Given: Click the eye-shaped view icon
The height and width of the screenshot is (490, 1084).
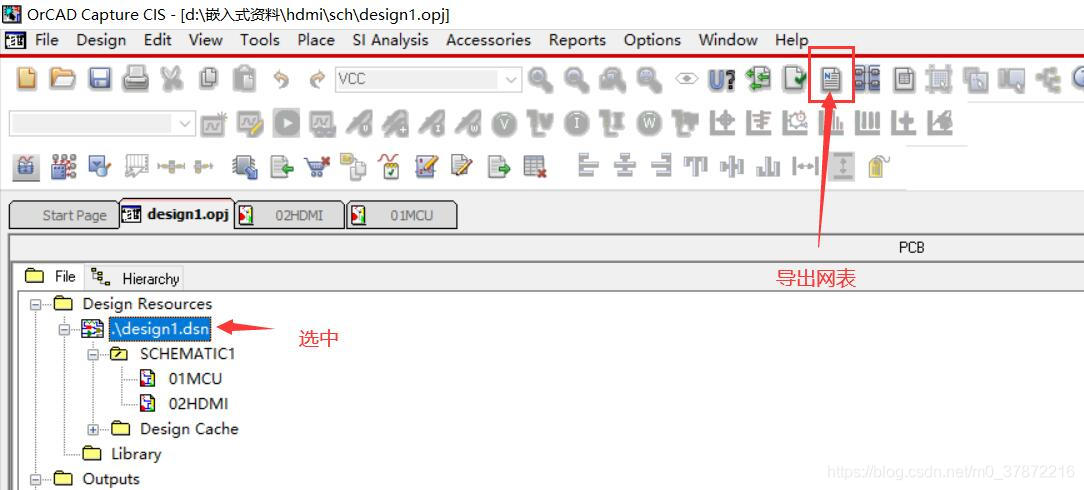Looking at the screenshot, I should click(x=686, y=79).
